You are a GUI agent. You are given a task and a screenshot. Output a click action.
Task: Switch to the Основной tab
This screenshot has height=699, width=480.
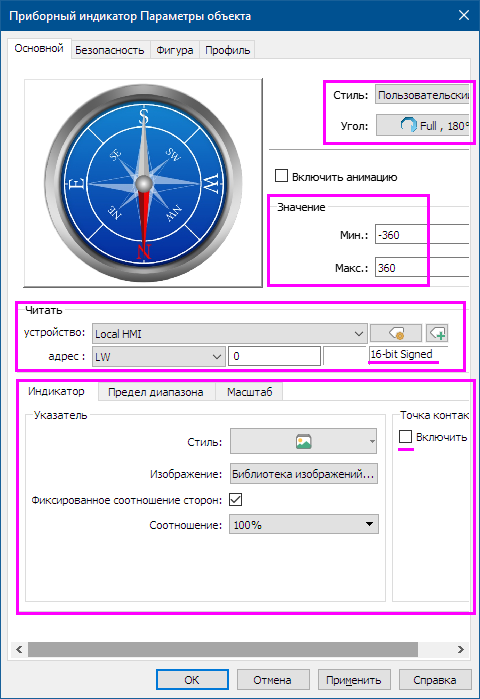coord(39,49)
